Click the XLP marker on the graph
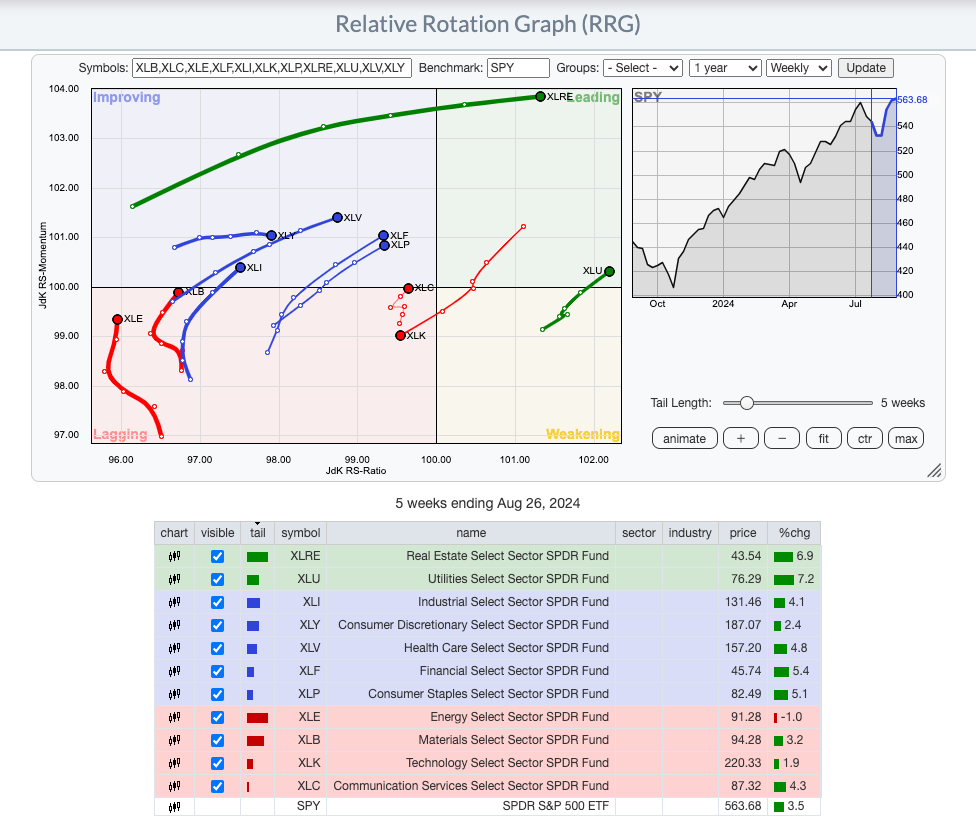This screenshot has width=976, height=834. 385,245
